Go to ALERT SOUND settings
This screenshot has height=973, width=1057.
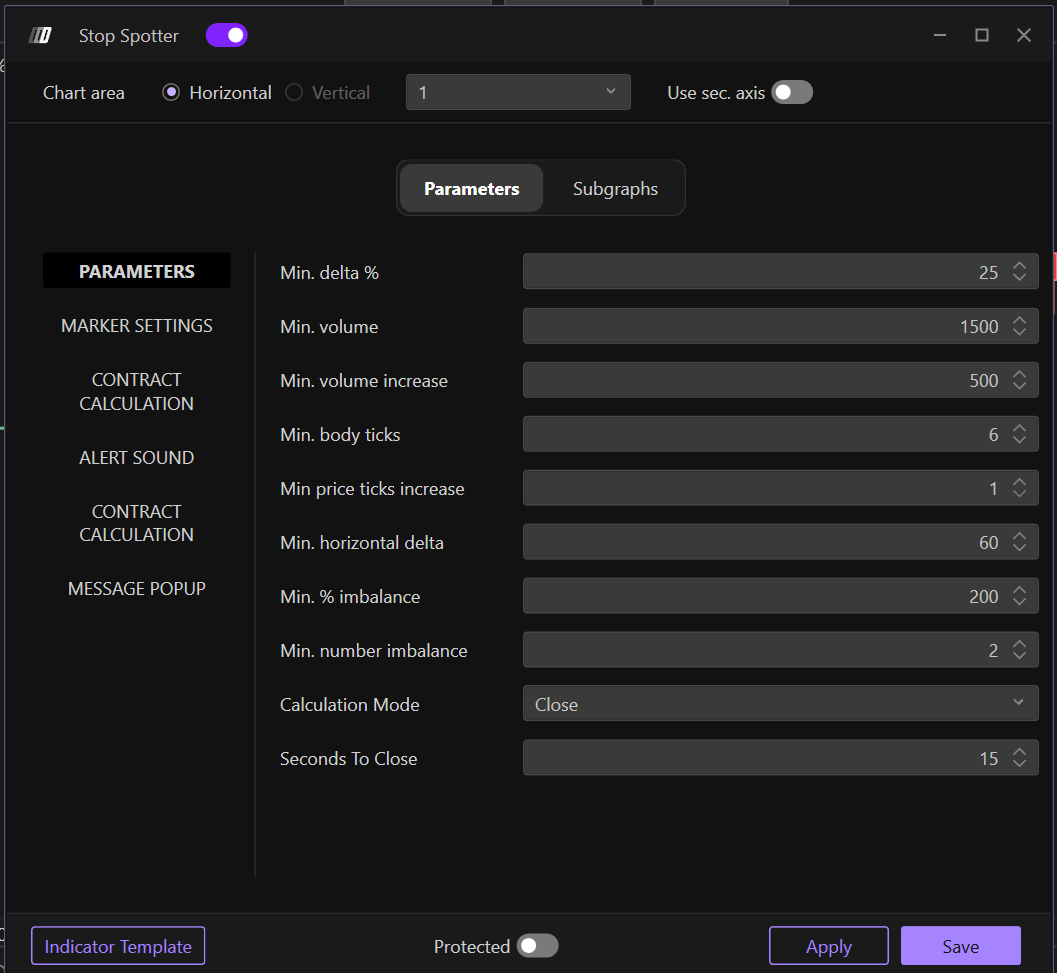tap(137, 458)
